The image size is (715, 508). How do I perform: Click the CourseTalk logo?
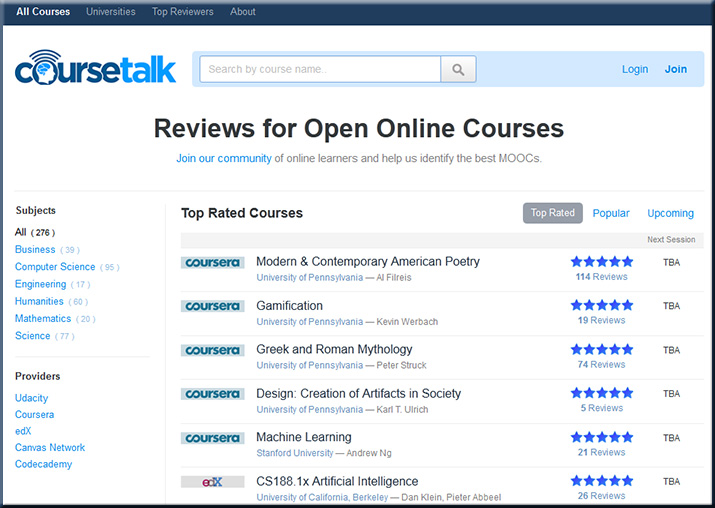pos(95,67)
